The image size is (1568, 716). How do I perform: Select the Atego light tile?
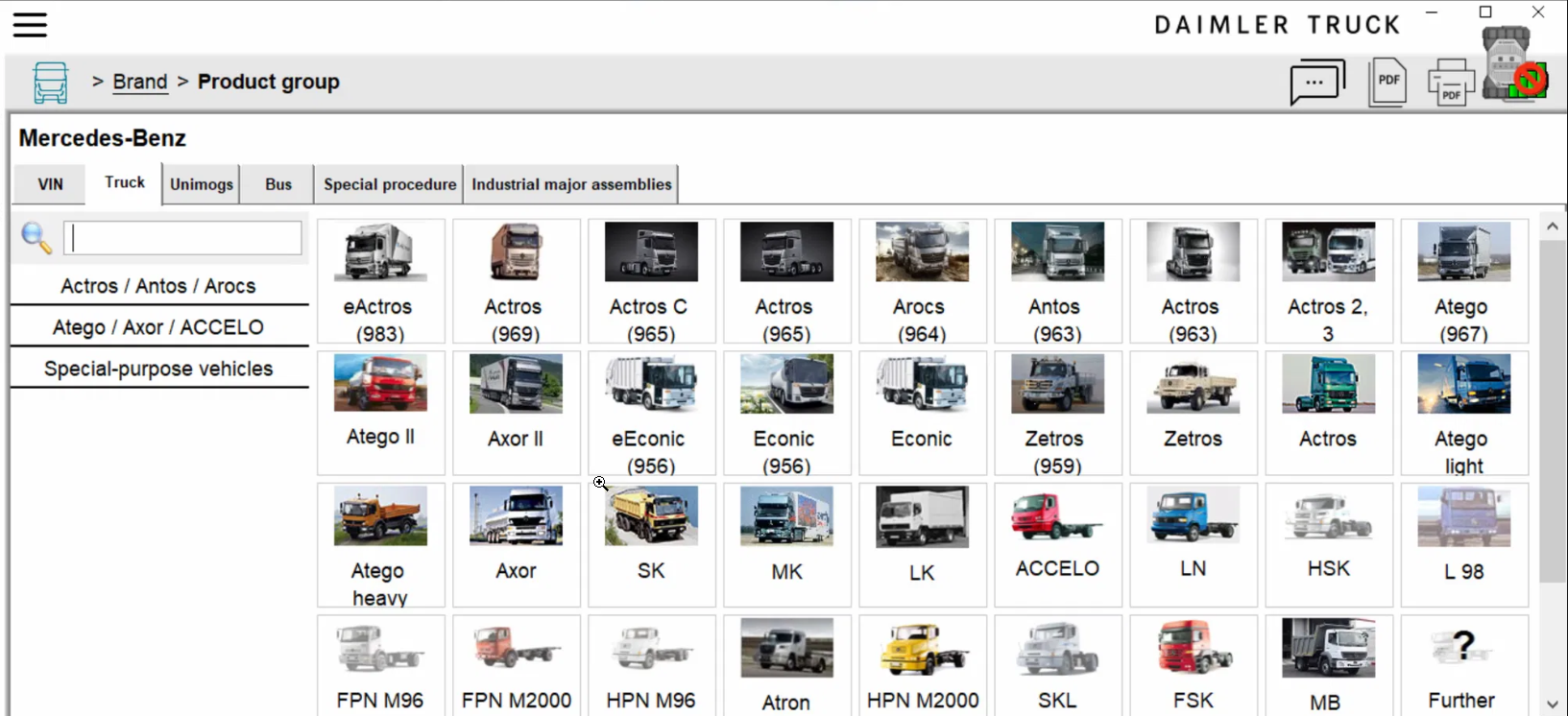coord(1464,413)
